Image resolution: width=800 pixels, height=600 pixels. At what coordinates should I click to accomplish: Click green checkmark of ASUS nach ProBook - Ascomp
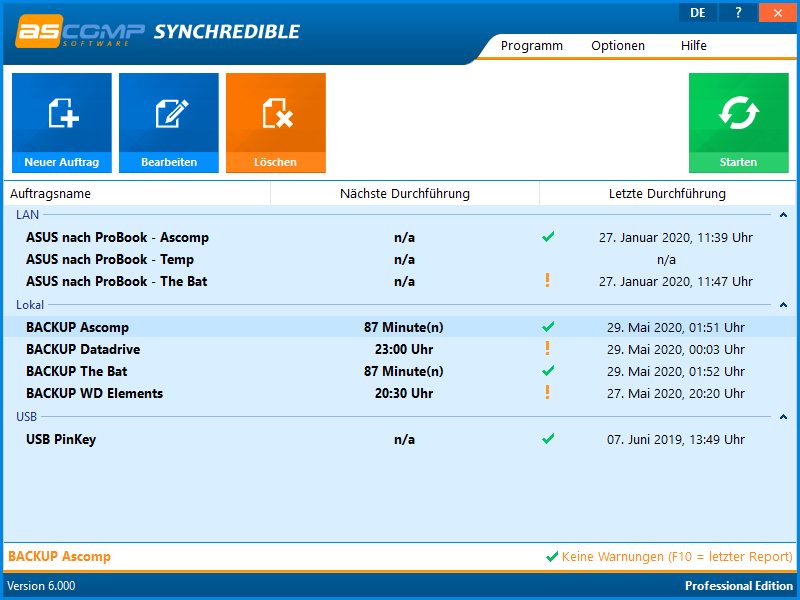(547, 237)
